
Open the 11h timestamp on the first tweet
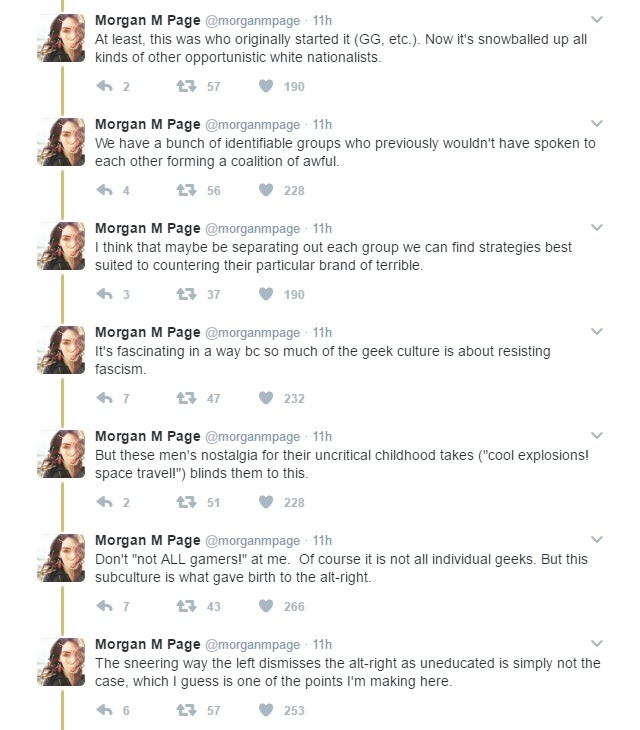click(322, 20)
